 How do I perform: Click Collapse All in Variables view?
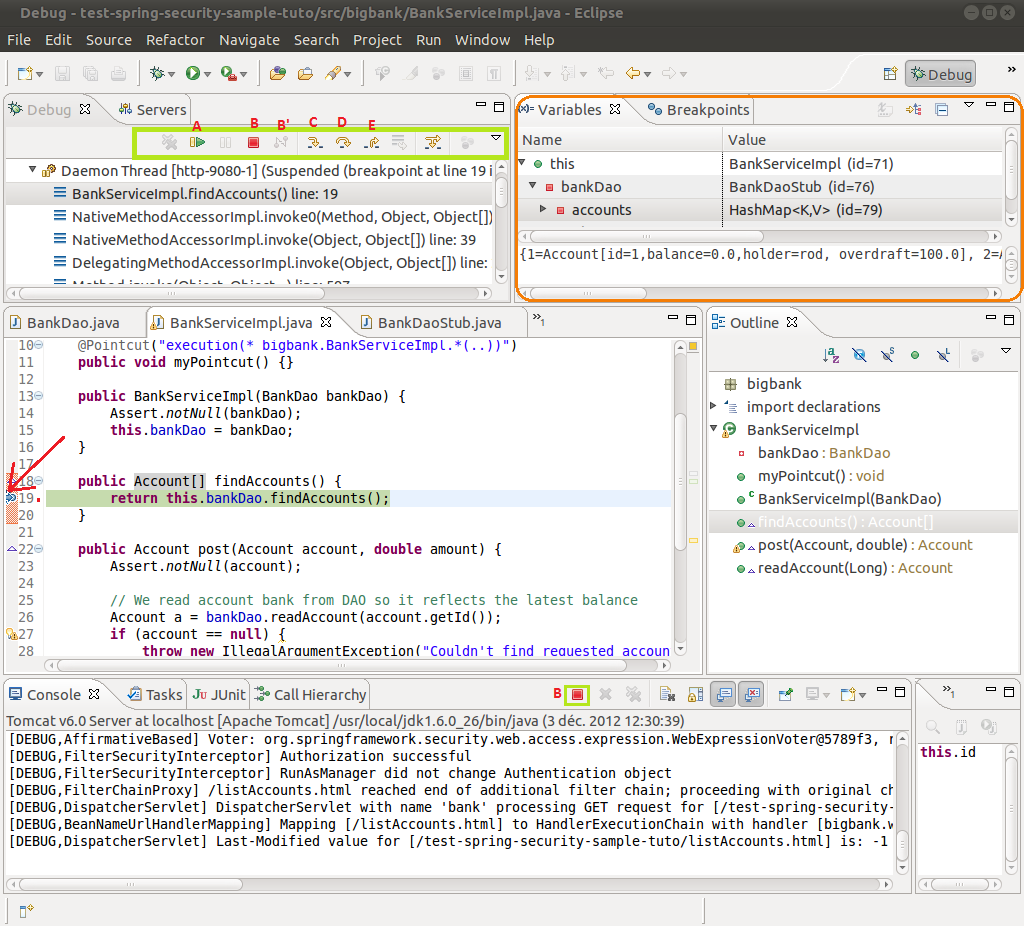click(x=942, y=110)
